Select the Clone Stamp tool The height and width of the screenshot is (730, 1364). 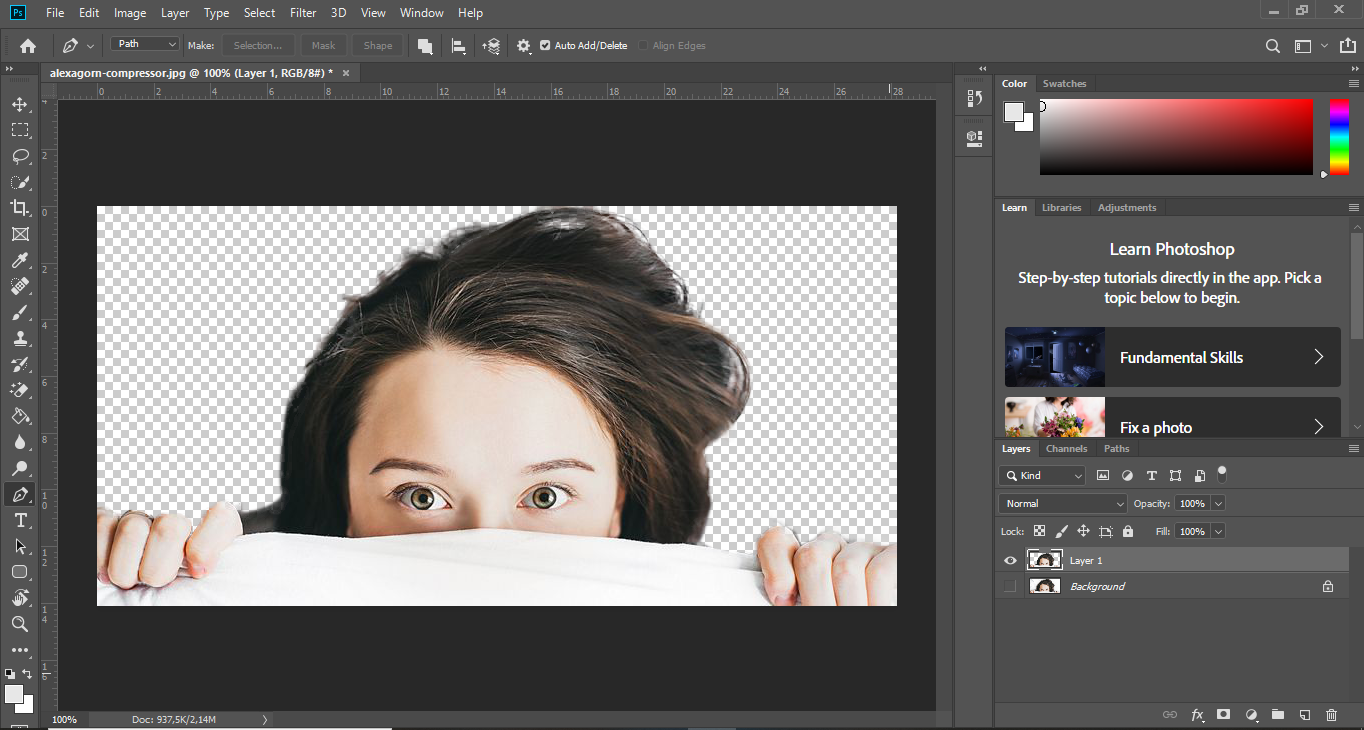point(20,339)
